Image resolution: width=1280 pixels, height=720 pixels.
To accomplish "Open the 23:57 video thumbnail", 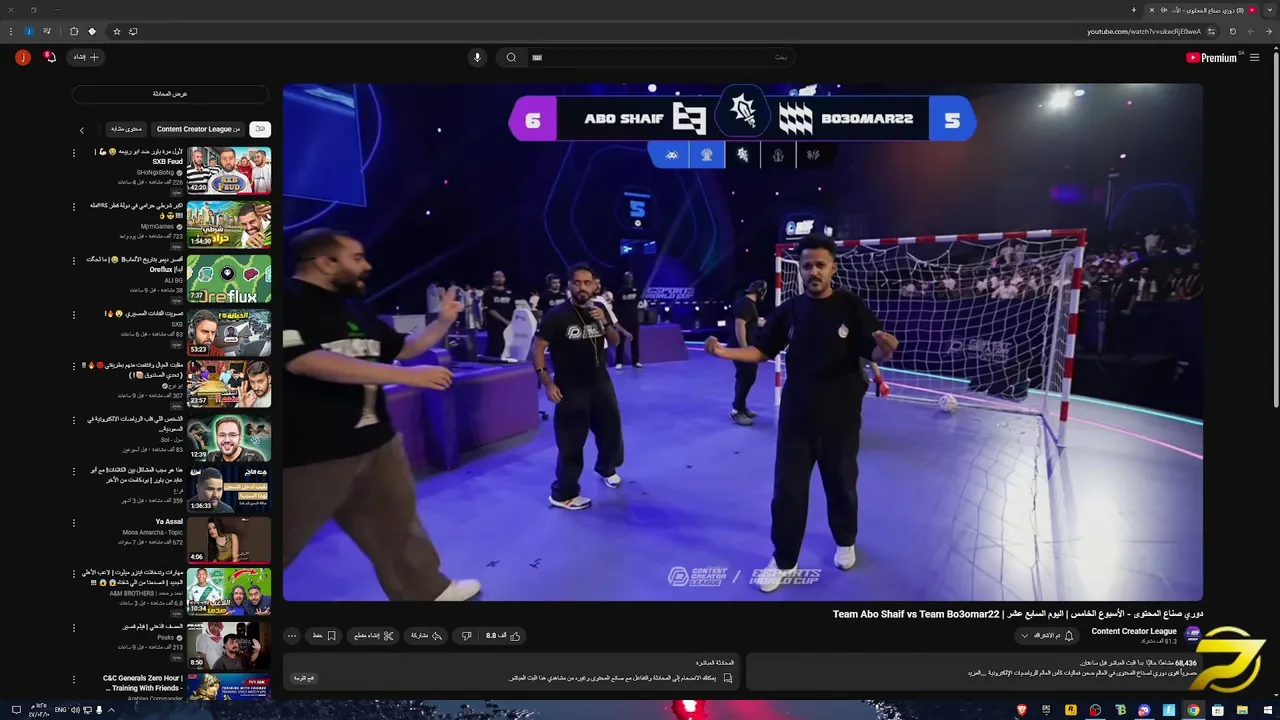I will 229,384.
